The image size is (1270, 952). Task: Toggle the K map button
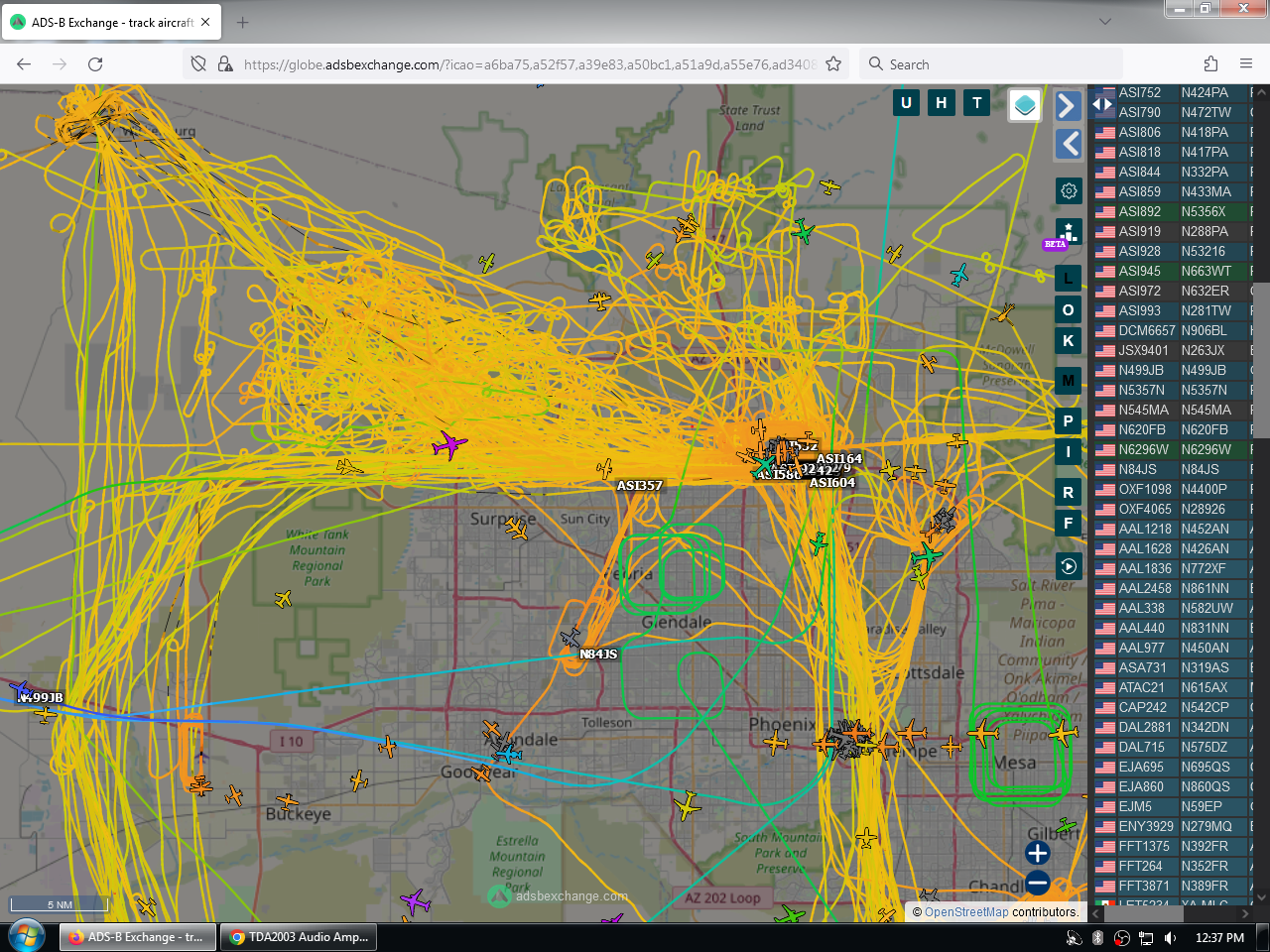coord(1069,340)
